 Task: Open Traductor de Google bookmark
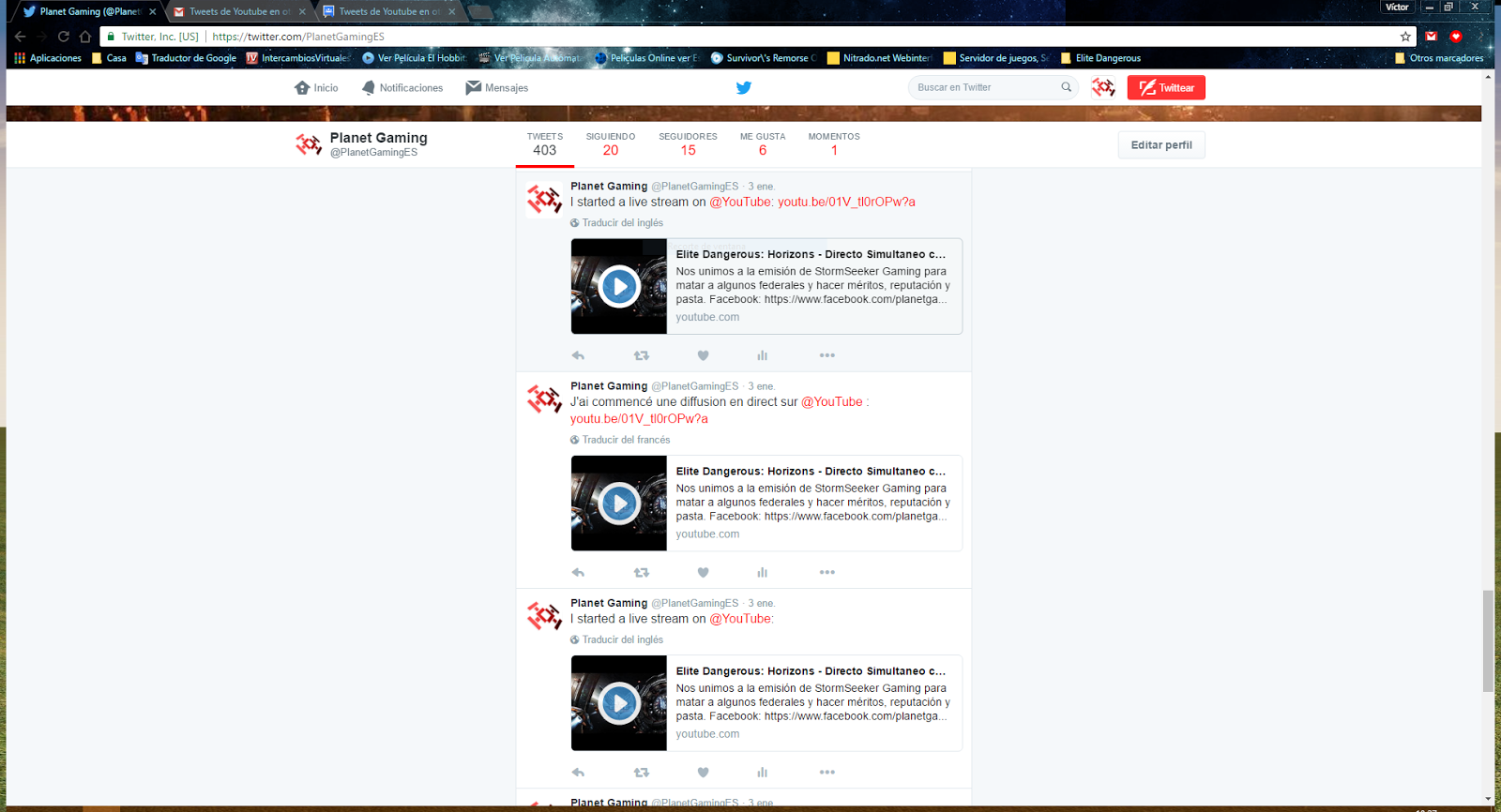(186, 58)
